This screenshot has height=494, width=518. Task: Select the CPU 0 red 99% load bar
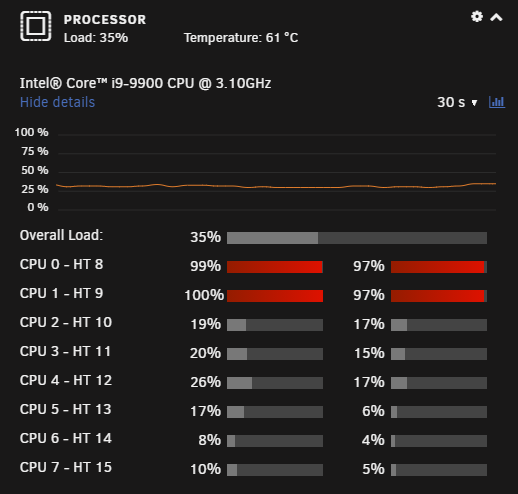pyautogui.click(x=275, y=267)
